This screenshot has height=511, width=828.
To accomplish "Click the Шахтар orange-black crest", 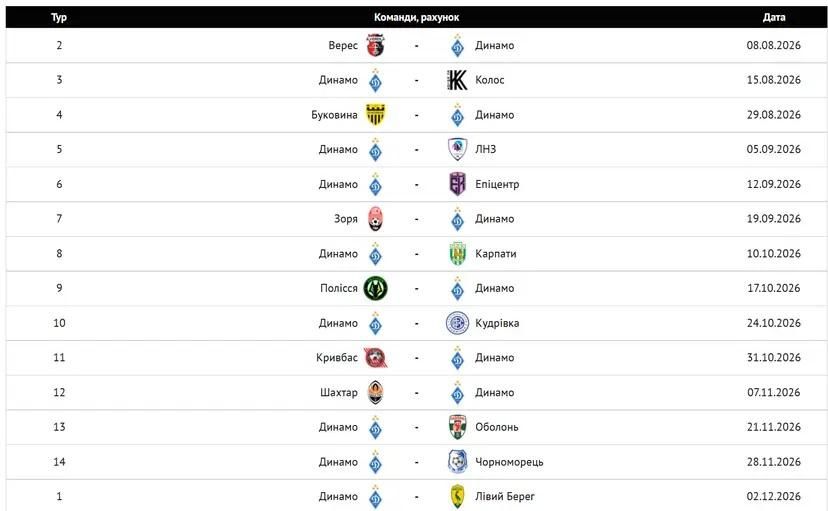I will 375,393.
